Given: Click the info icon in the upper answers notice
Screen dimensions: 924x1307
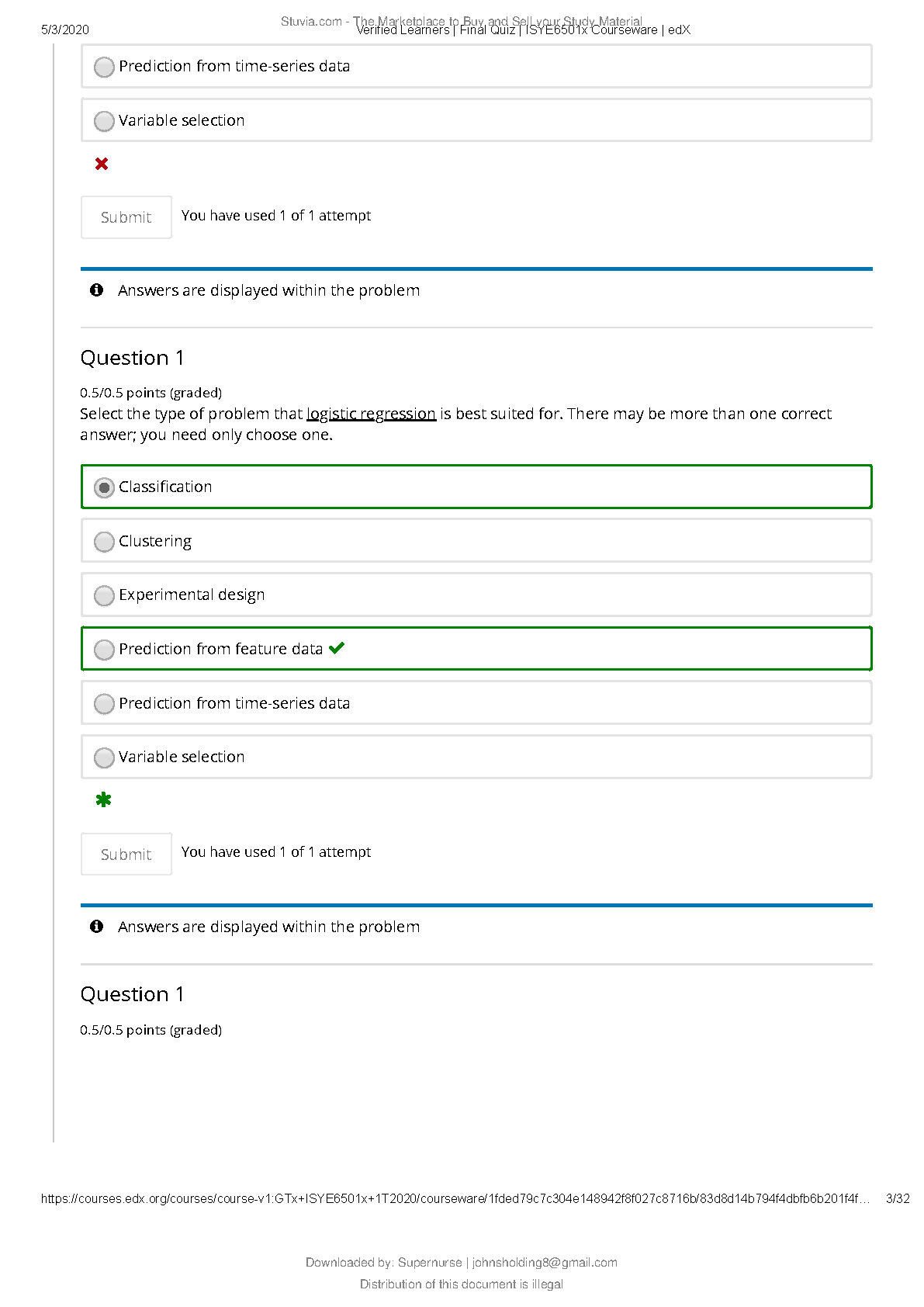Looking at the screenshot, I should coord(97,290).
